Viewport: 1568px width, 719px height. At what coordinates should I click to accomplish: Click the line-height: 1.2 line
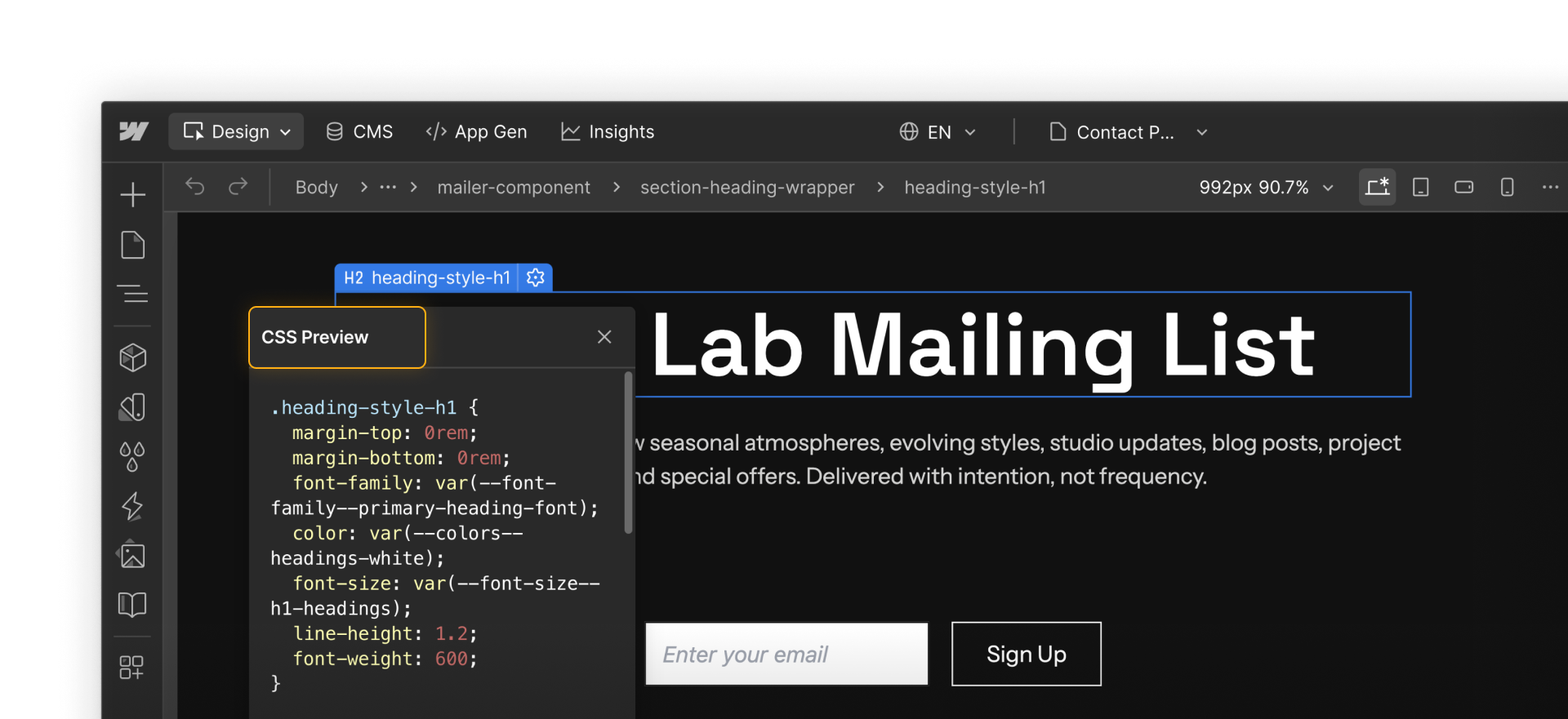pos(385,633)
